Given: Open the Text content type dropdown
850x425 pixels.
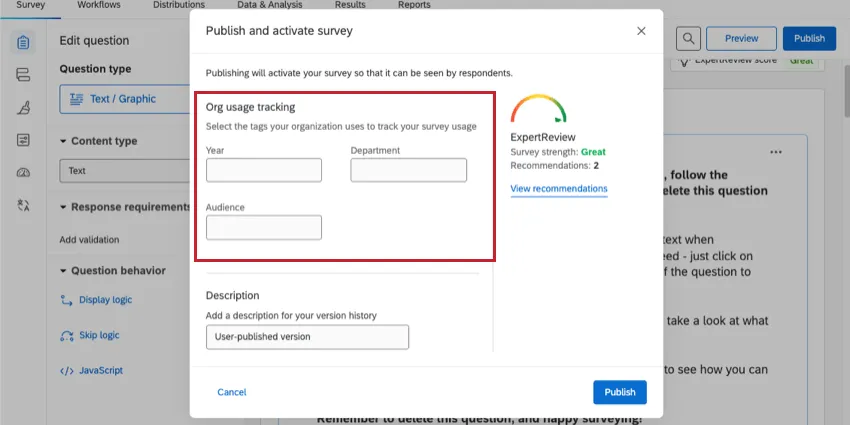Looking at the screenshot, I should (125, 171).
